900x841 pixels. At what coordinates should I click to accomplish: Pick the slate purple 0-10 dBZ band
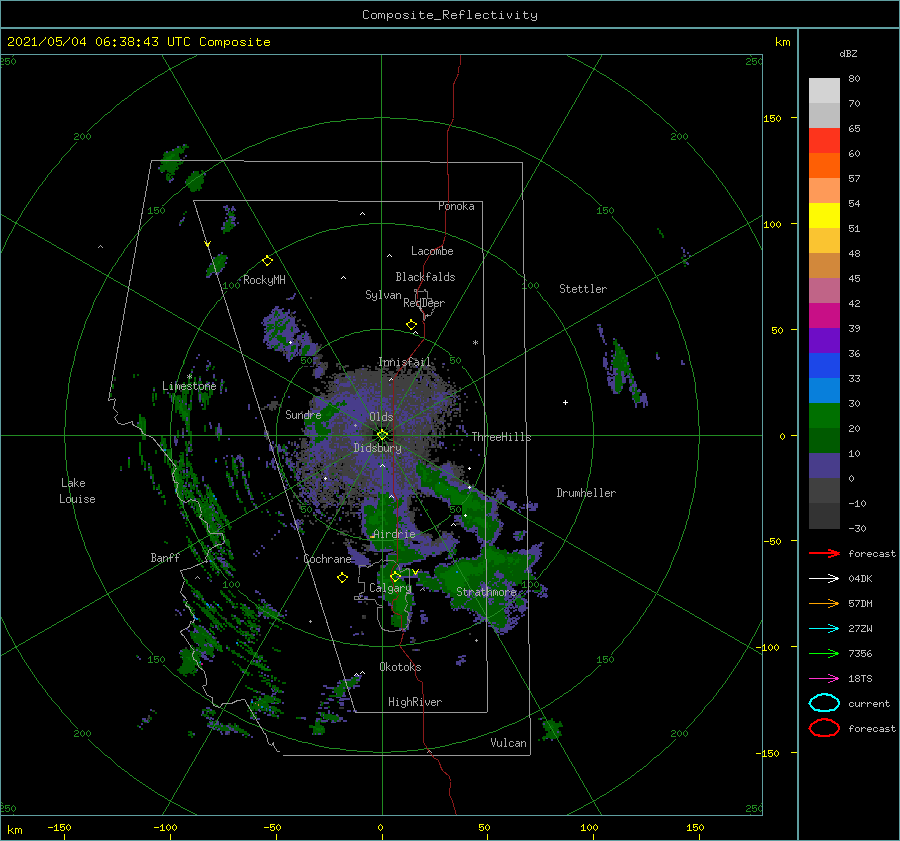pyautogui.click(x=824, y=466)
